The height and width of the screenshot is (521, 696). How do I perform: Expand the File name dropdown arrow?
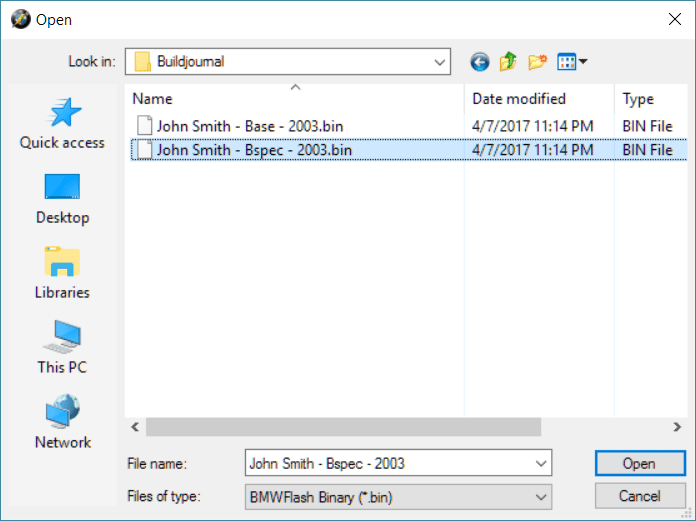pos(541,463)
